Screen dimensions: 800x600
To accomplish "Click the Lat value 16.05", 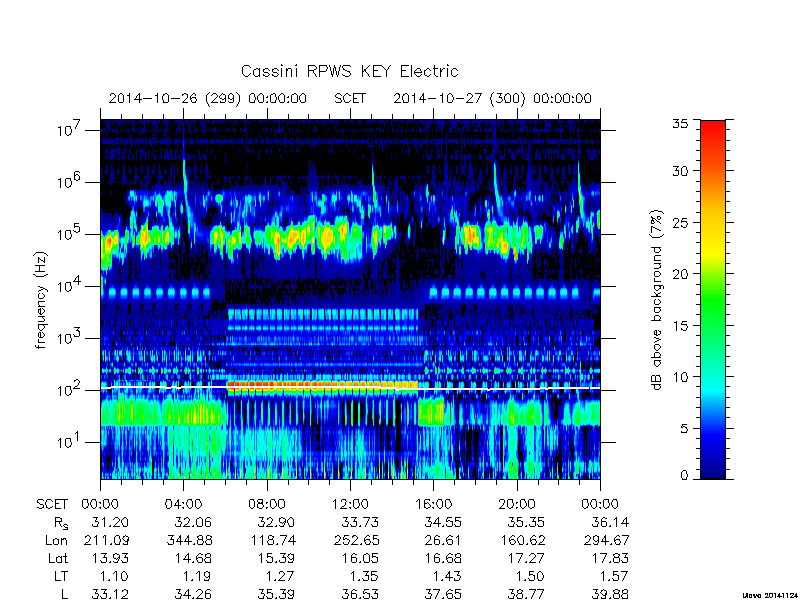I will pos(360,558).
